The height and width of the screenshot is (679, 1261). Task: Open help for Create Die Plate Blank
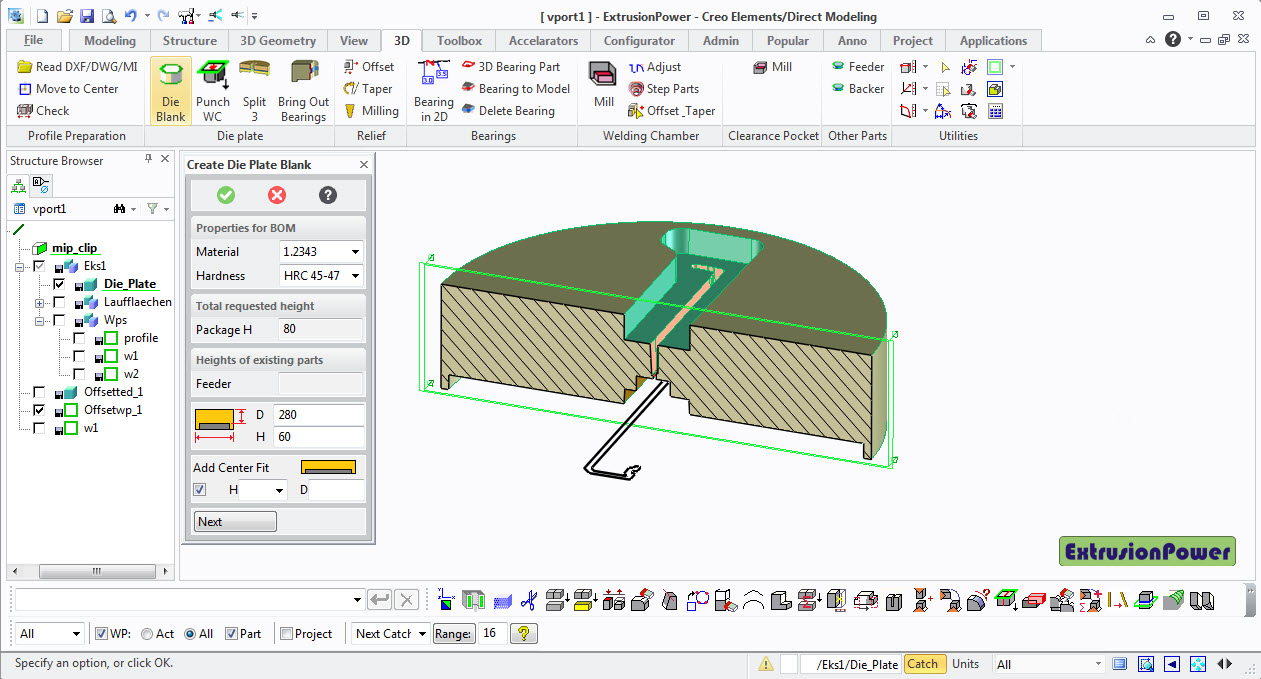327,195
